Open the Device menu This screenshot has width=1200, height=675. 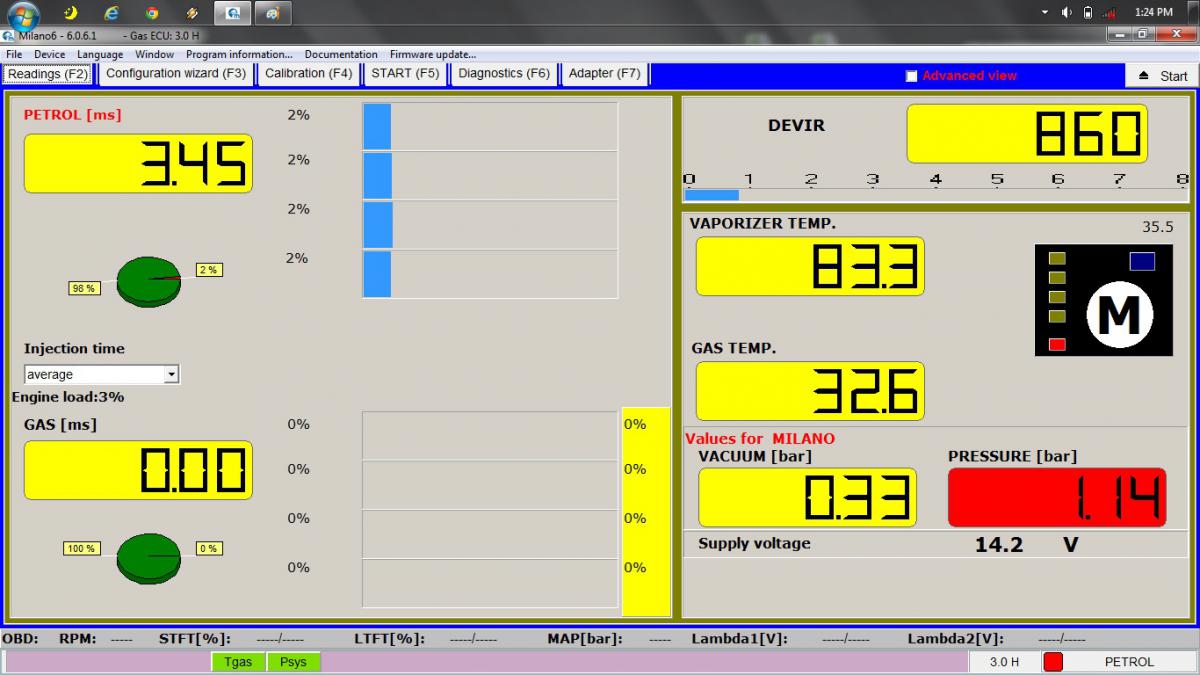click(49, 54)
